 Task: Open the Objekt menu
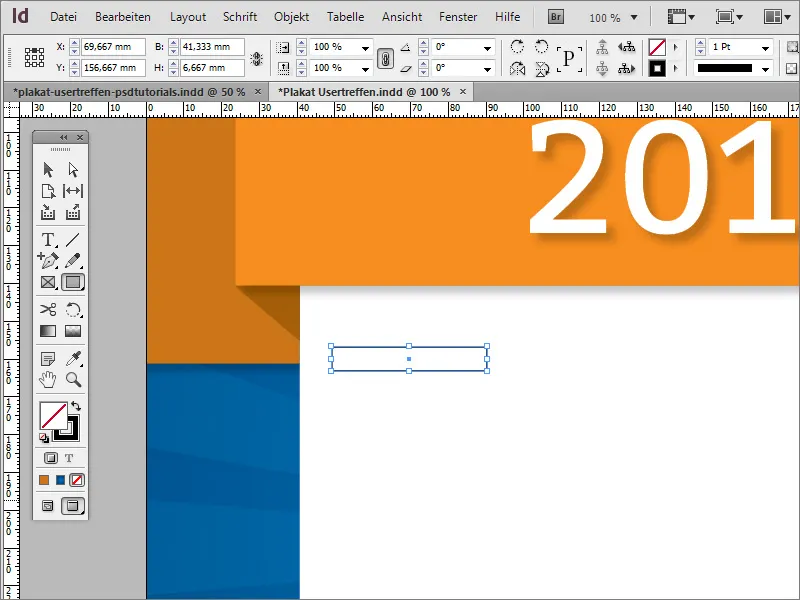[291, 16]
